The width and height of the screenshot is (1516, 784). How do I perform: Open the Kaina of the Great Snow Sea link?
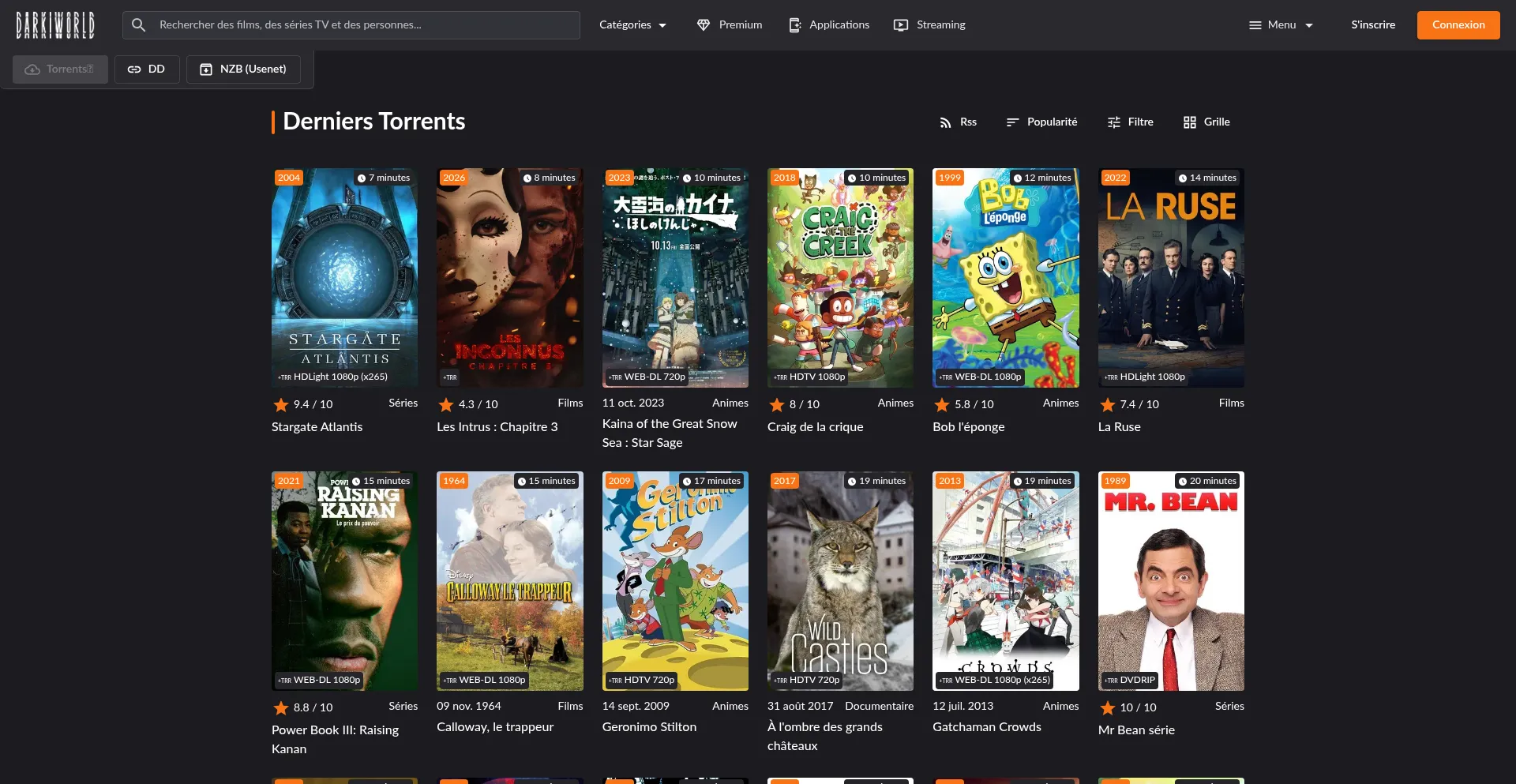point(670,433)
